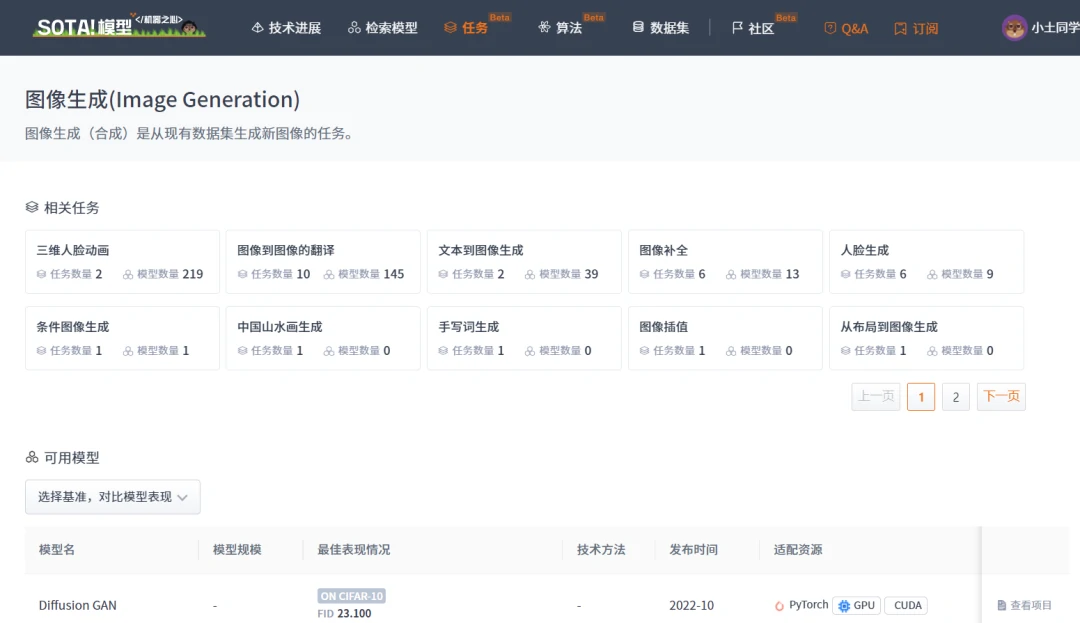Click the ON CIFAR-10 benchmark badge

351,596
